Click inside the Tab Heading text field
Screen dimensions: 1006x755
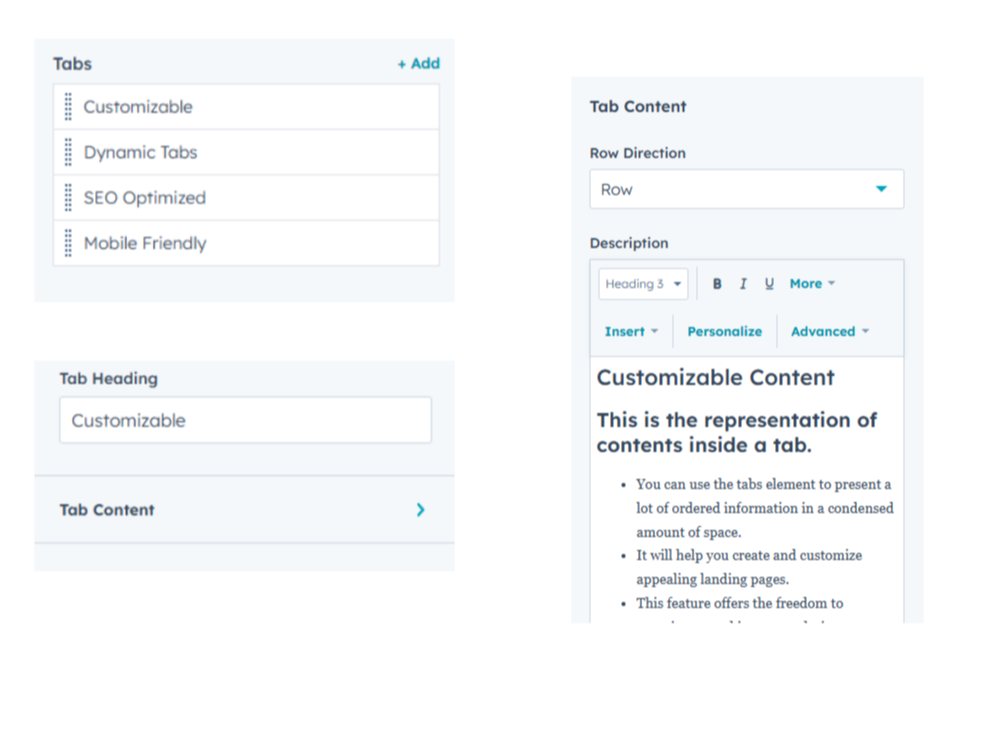(x=245, y=420)
